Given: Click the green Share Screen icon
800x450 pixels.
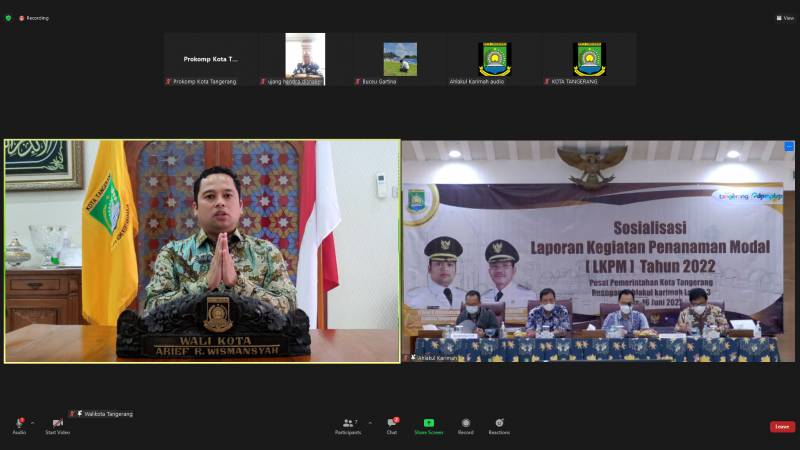Looking at the screenshot, I should click(x=429, y=423).
